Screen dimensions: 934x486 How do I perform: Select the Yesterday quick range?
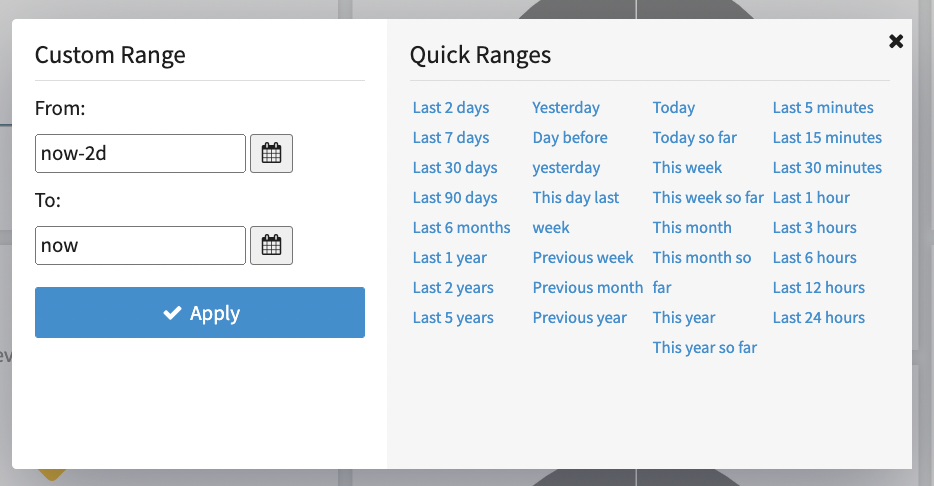coord(566,108)
